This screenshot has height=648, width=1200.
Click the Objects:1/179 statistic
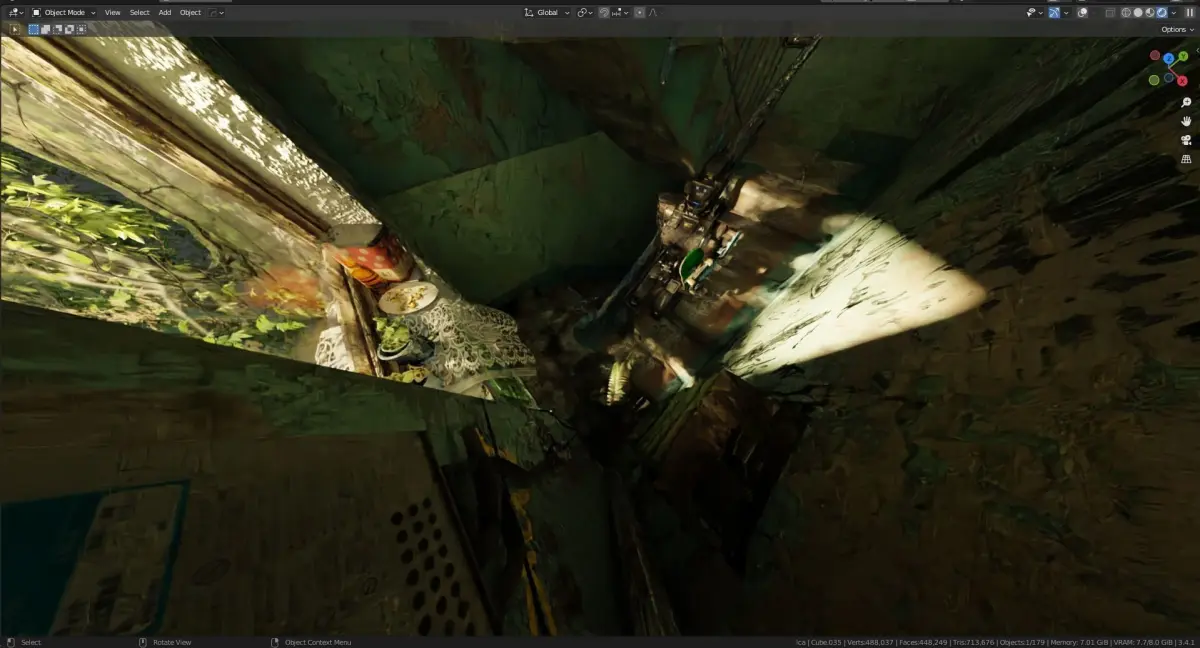tap(1022, 642)
